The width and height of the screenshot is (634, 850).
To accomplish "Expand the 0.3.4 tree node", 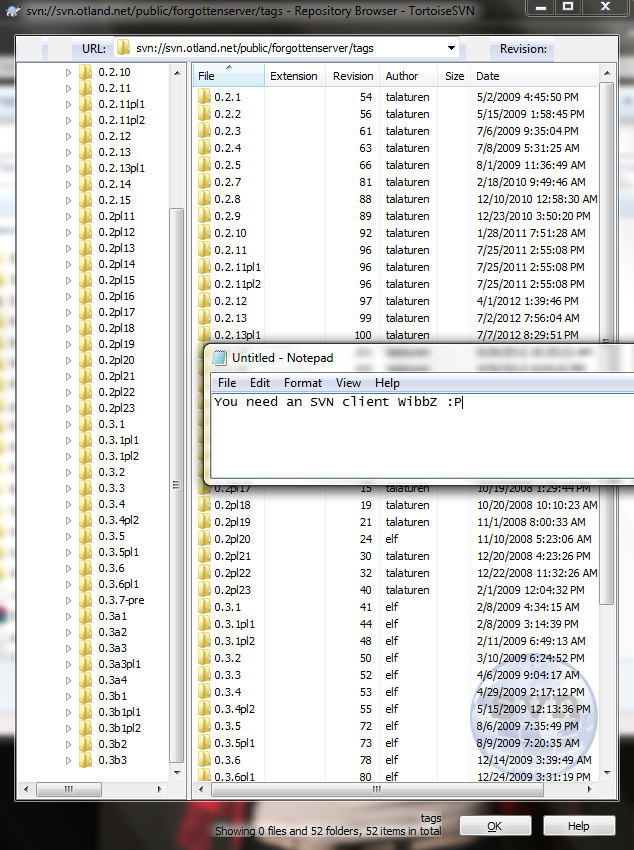I will click(68, 504).
